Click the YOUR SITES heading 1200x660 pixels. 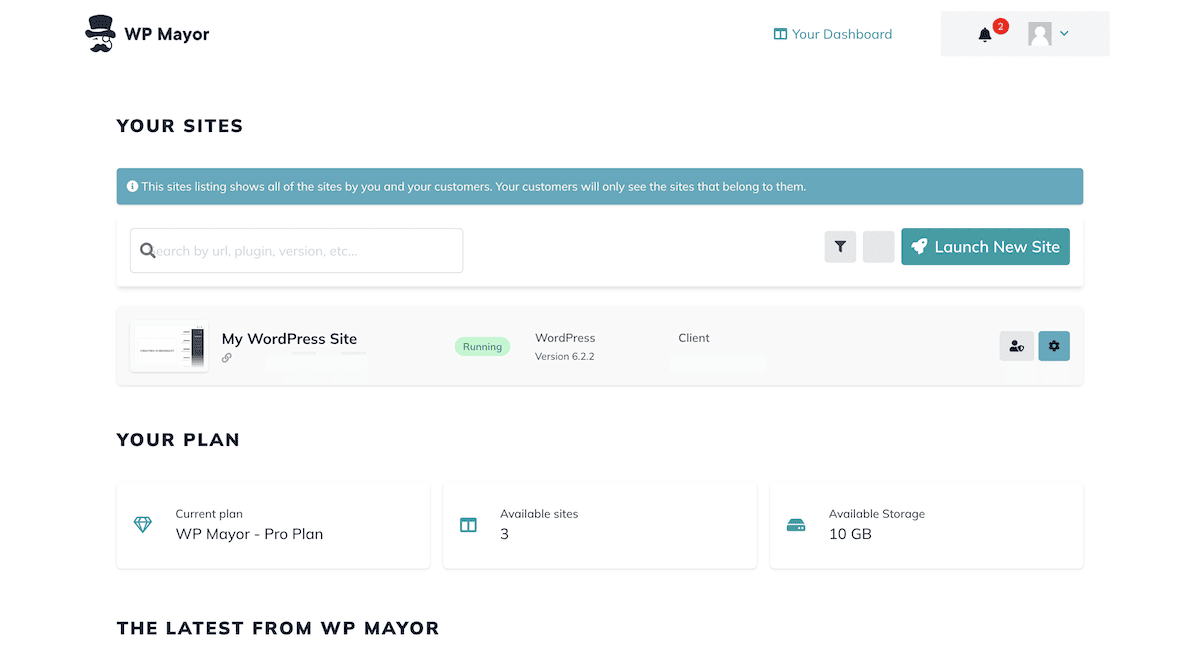[180, 126]
